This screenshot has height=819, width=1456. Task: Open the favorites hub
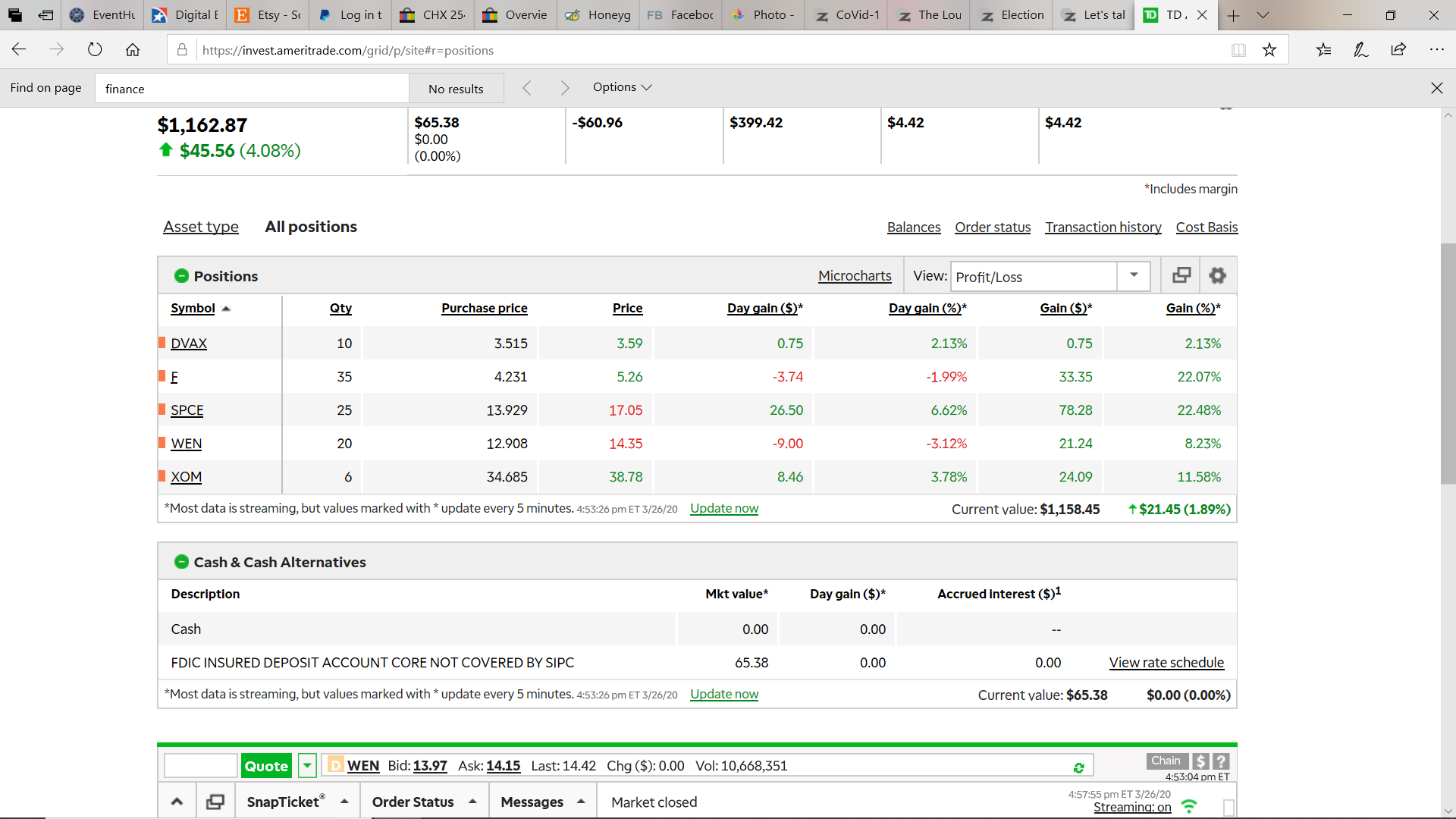(1323, 50)
